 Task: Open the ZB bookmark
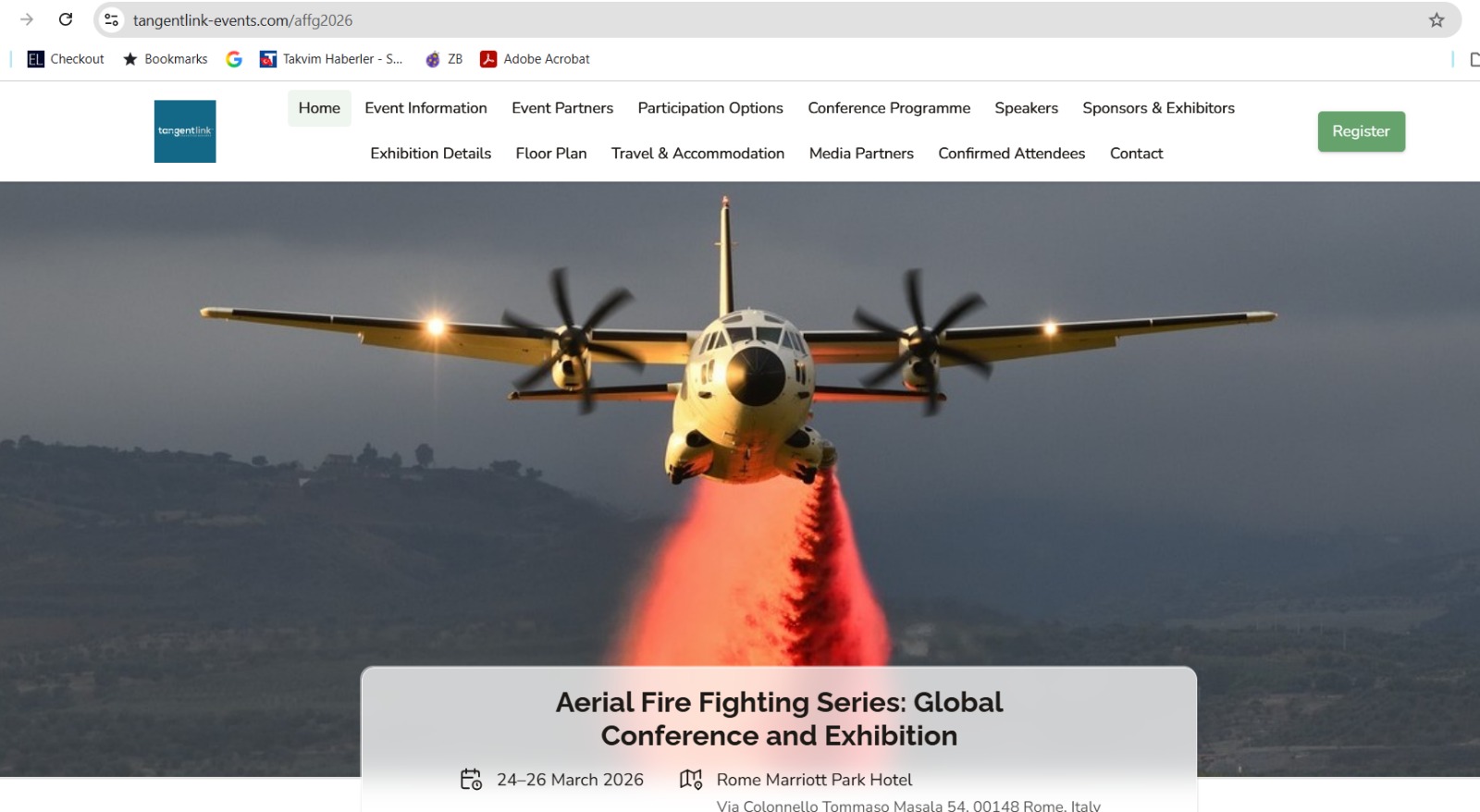click(444, 59)
